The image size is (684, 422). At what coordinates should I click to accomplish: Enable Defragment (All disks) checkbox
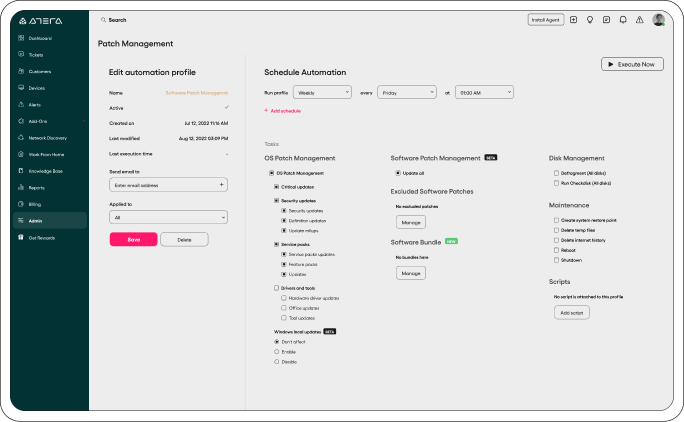pyautogui.click(x=554, y=173)
